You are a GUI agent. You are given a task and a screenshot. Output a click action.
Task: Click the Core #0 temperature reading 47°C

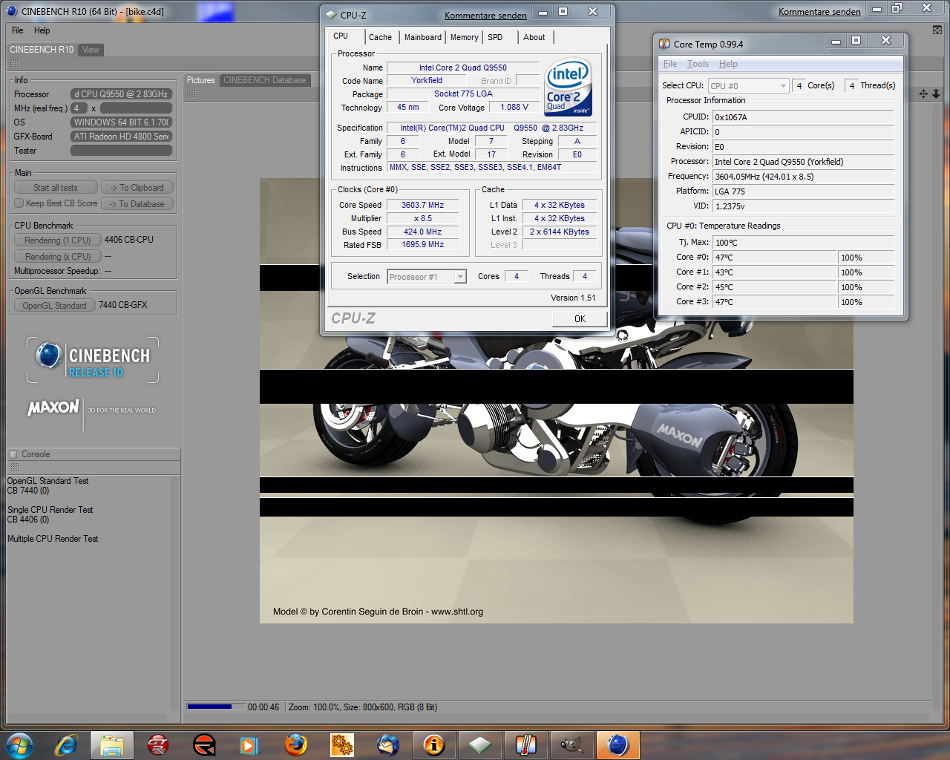point(774,257)
